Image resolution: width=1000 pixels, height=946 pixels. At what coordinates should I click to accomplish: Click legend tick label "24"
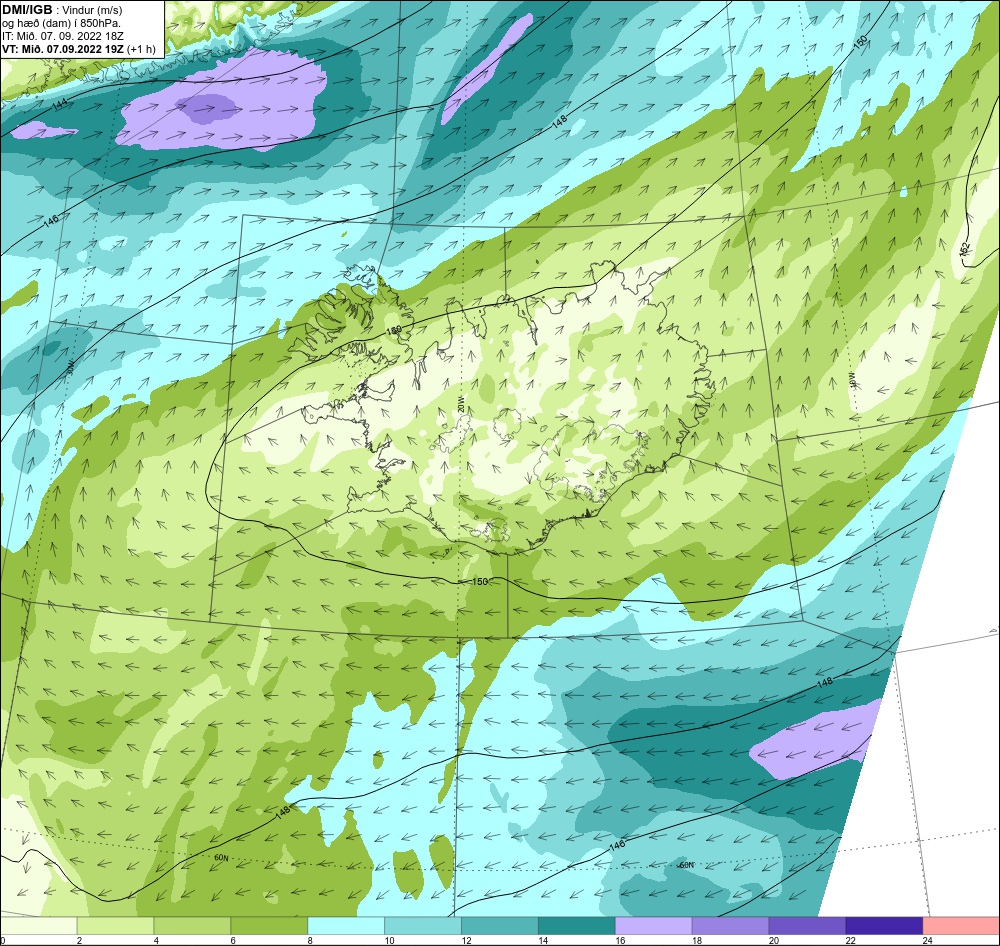pyautogui.click(x=927, y=940)
